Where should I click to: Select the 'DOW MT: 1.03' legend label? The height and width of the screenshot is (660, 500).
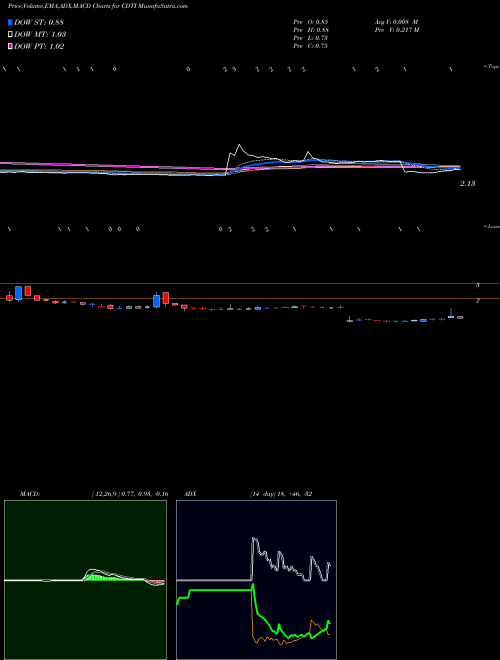[40, 35]
